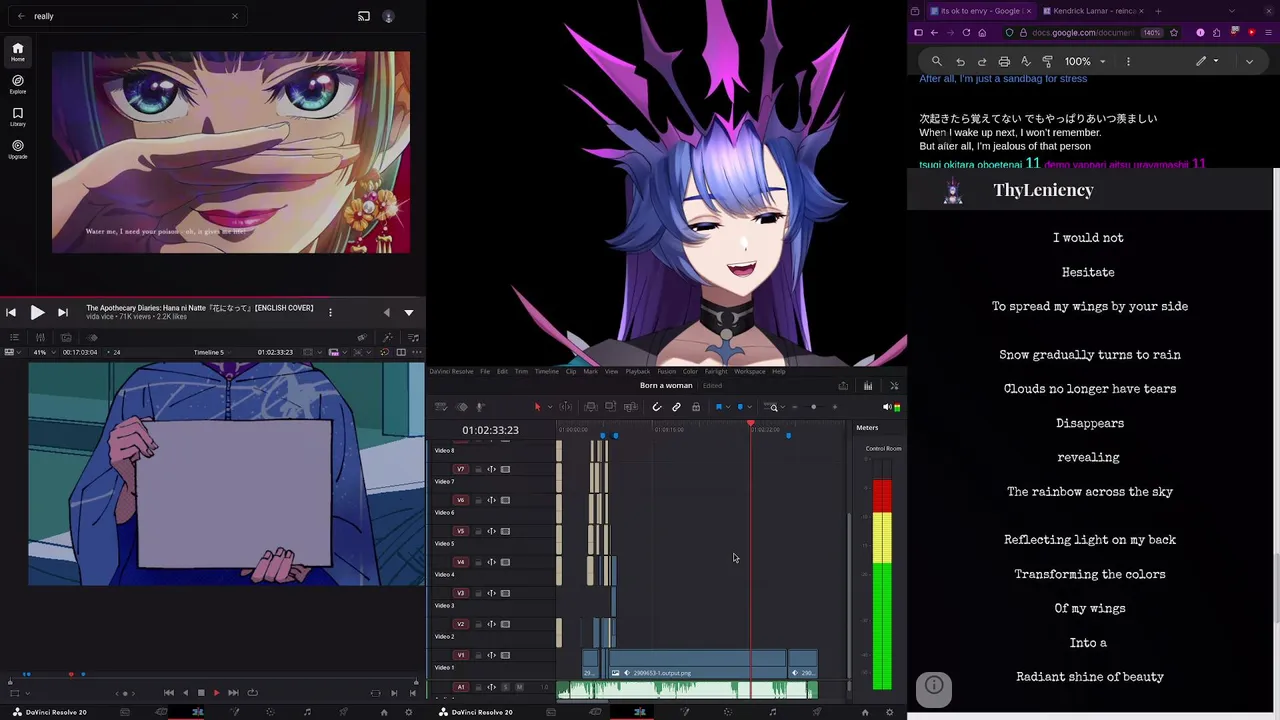The image size is (1280, 720).
Task: Open the Clip menu in DaVinci Resolve
Action: point(571,371)
